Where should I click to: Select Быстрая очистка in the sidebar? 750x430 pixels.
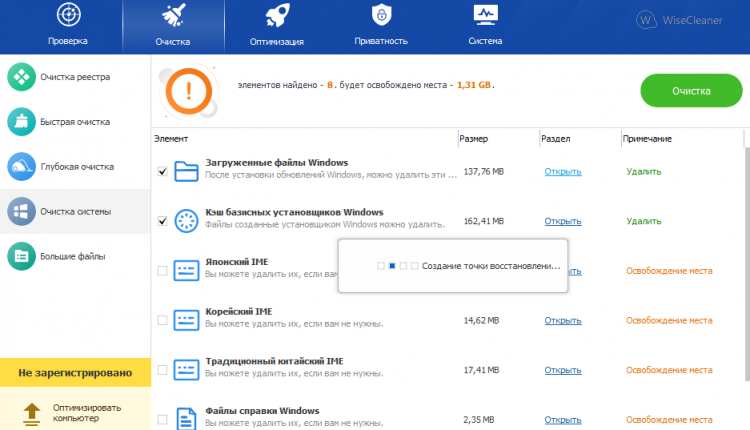pyautogui.click(x=75, y=122)
